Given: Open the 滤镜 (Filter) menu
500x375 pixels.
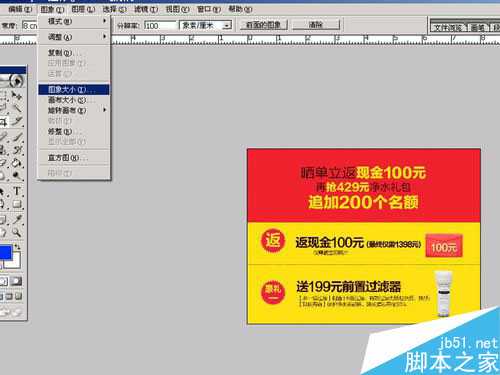Looking at the screenshot, I should pos(146,9).
